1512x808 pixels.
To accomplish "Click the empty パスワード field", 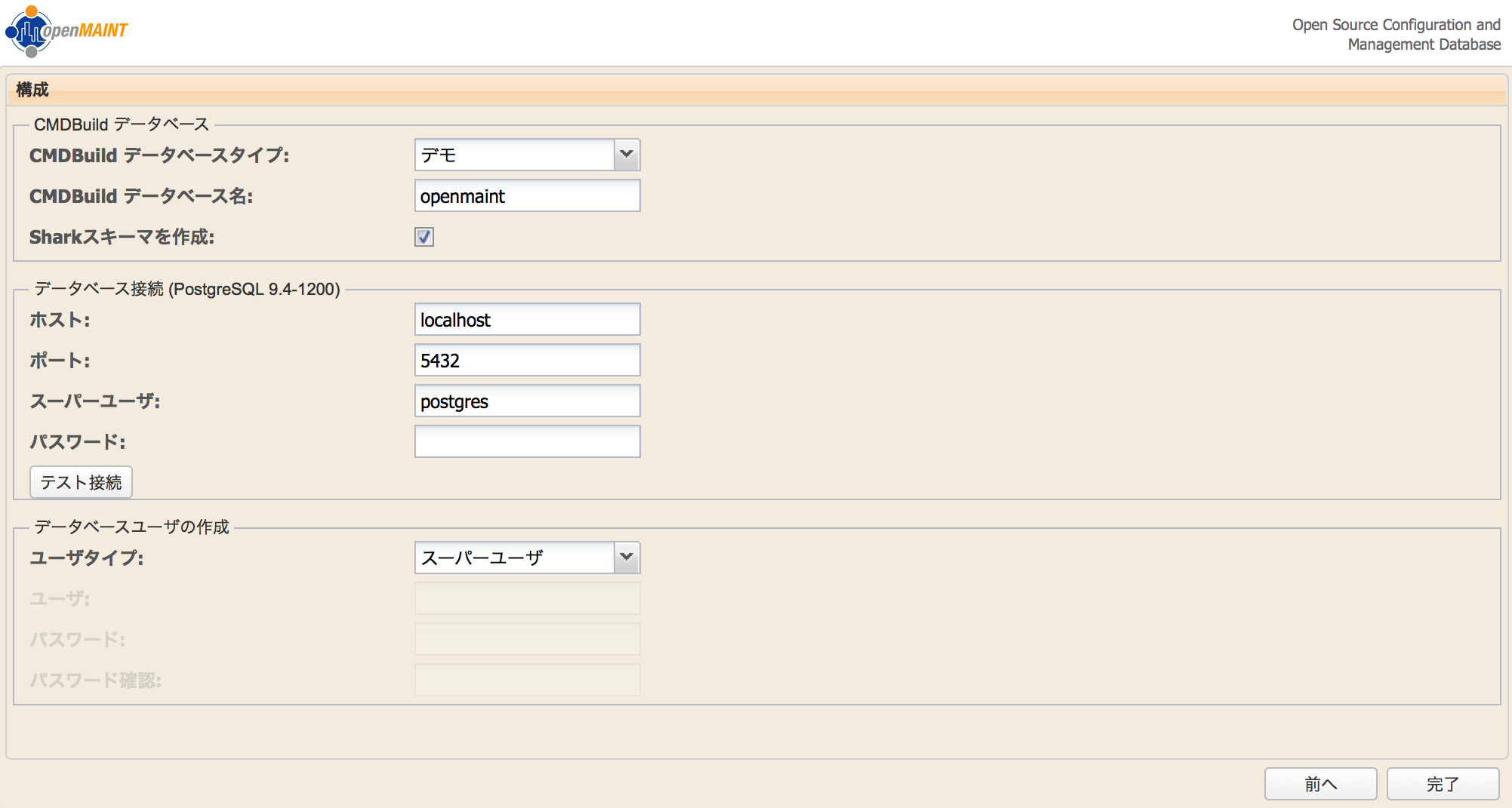I will 526,441.
